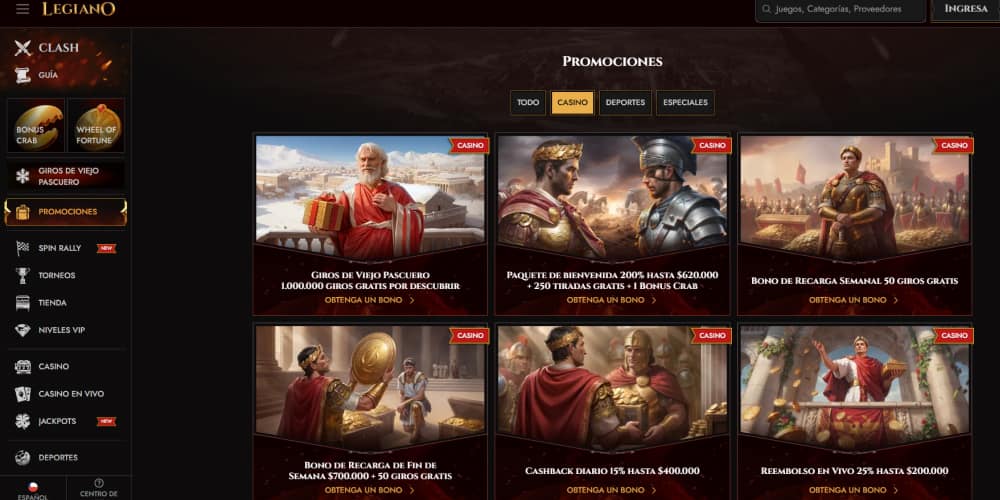Open the Centro de ayuda link
Viewport: 1000px width, 500px height.
99,490
